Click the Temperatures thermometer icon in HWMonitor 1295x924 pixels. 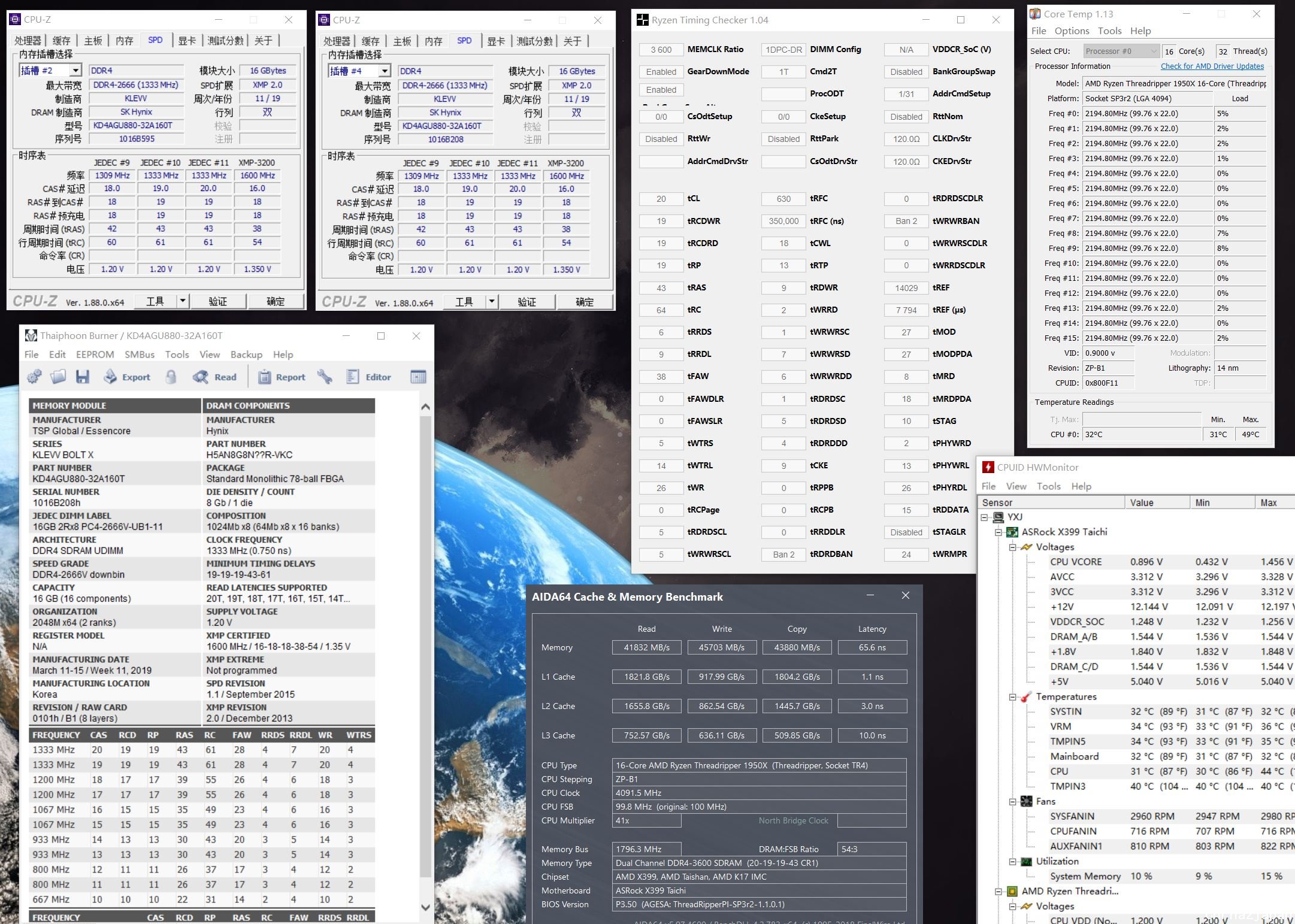(1027, 696)
